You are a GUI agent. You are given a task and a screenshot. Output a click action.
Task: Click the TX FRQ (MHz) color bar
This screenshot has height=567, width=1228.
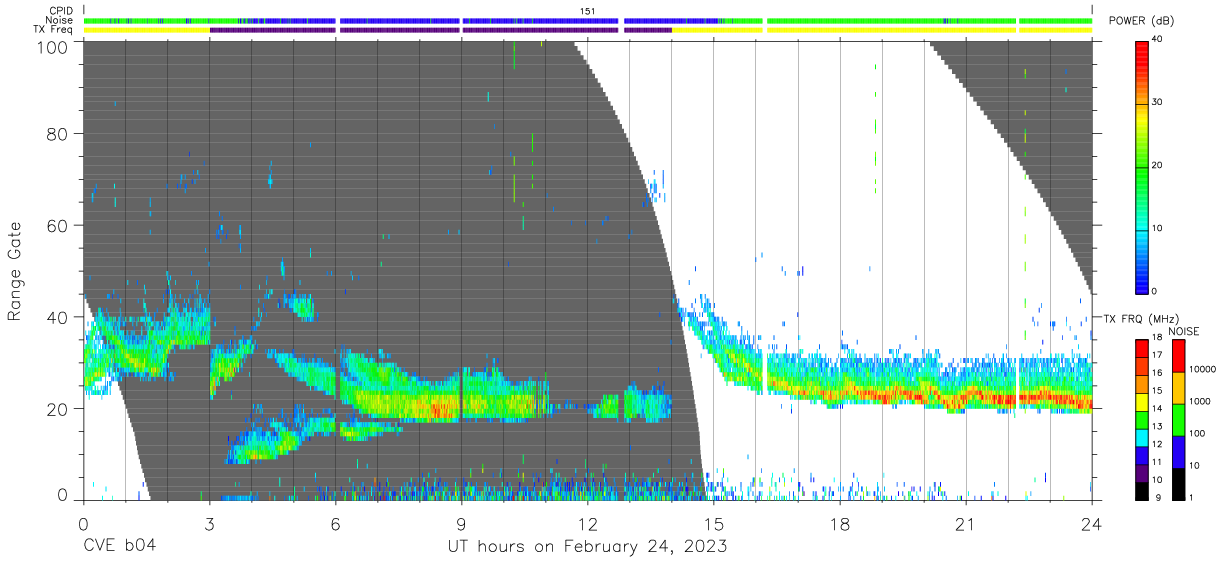click(x=1142, y=418)
